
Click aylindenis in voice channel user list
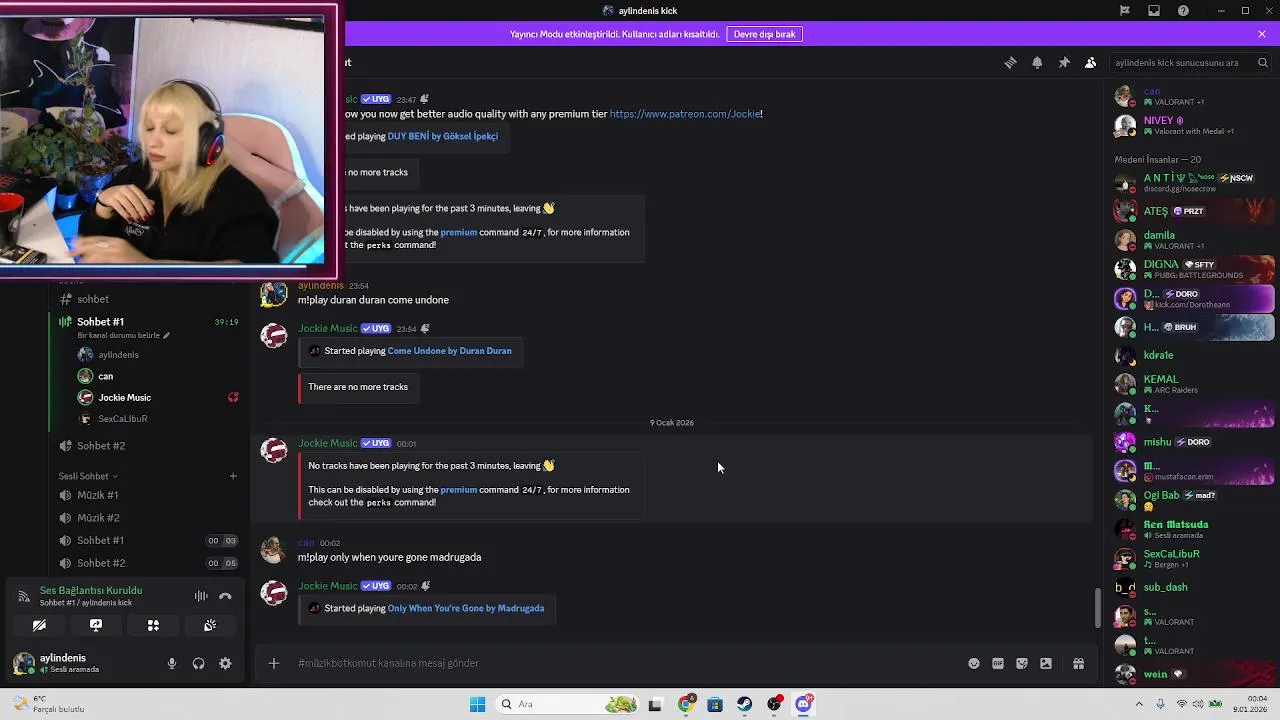pos(118,355)
